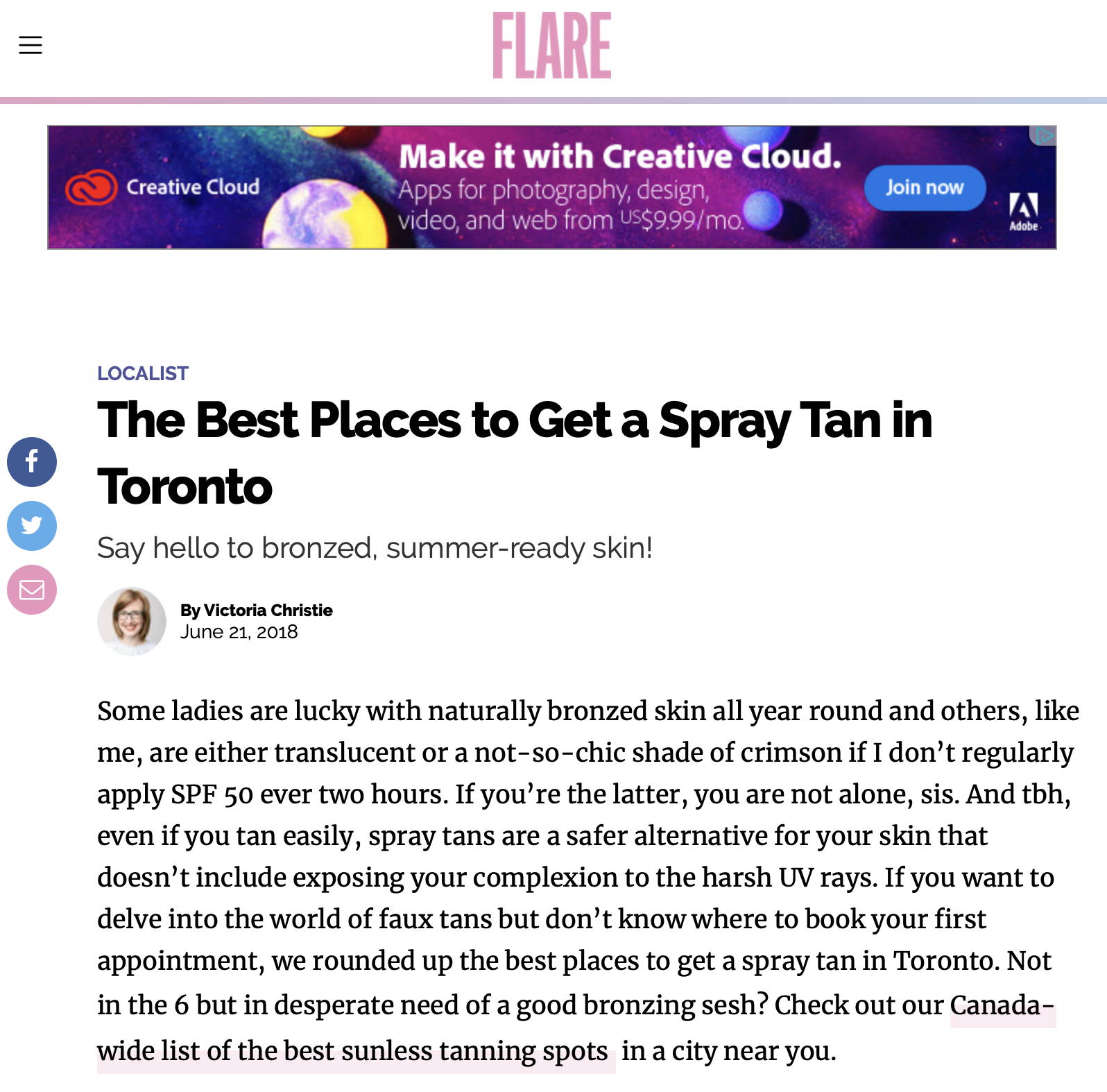This screenshot has height=1092, width=1107.
Task: Open the Canada-wide sunless tanning spots link
Action: coord(576,1027)
